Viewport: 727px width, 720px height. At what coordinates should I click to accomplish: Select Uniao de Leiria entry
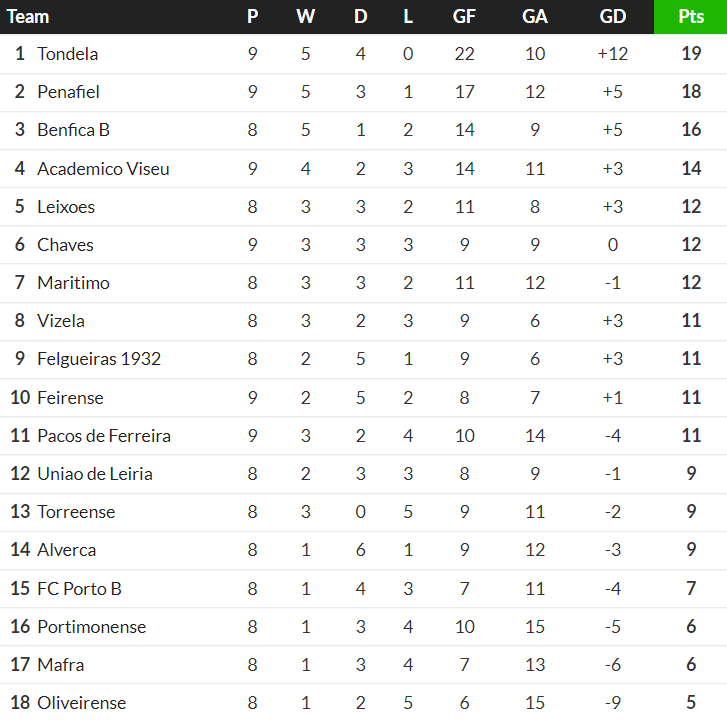(94, 474)
